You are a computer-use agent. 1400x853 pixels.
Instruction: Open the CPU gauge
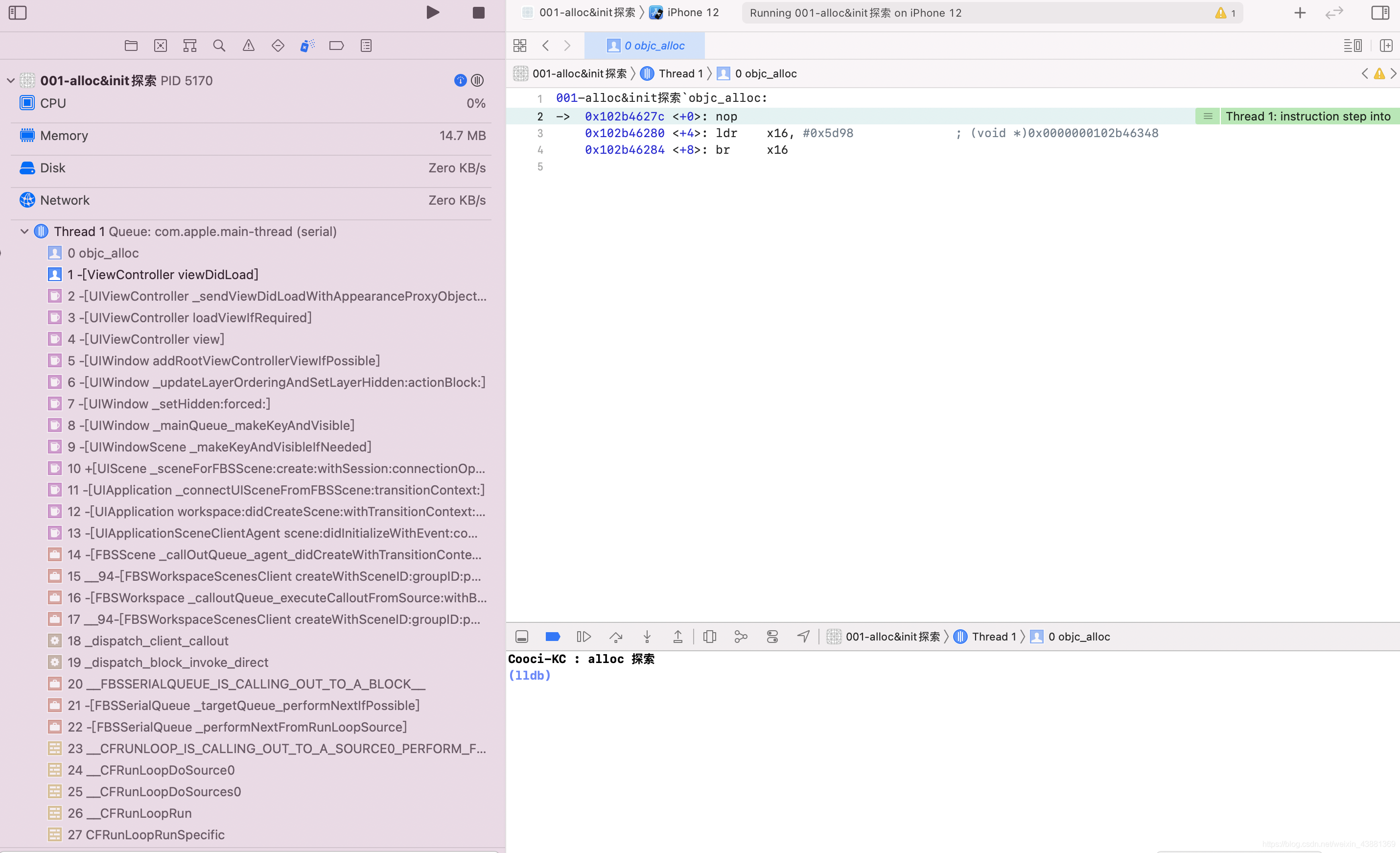pos(251,103)
